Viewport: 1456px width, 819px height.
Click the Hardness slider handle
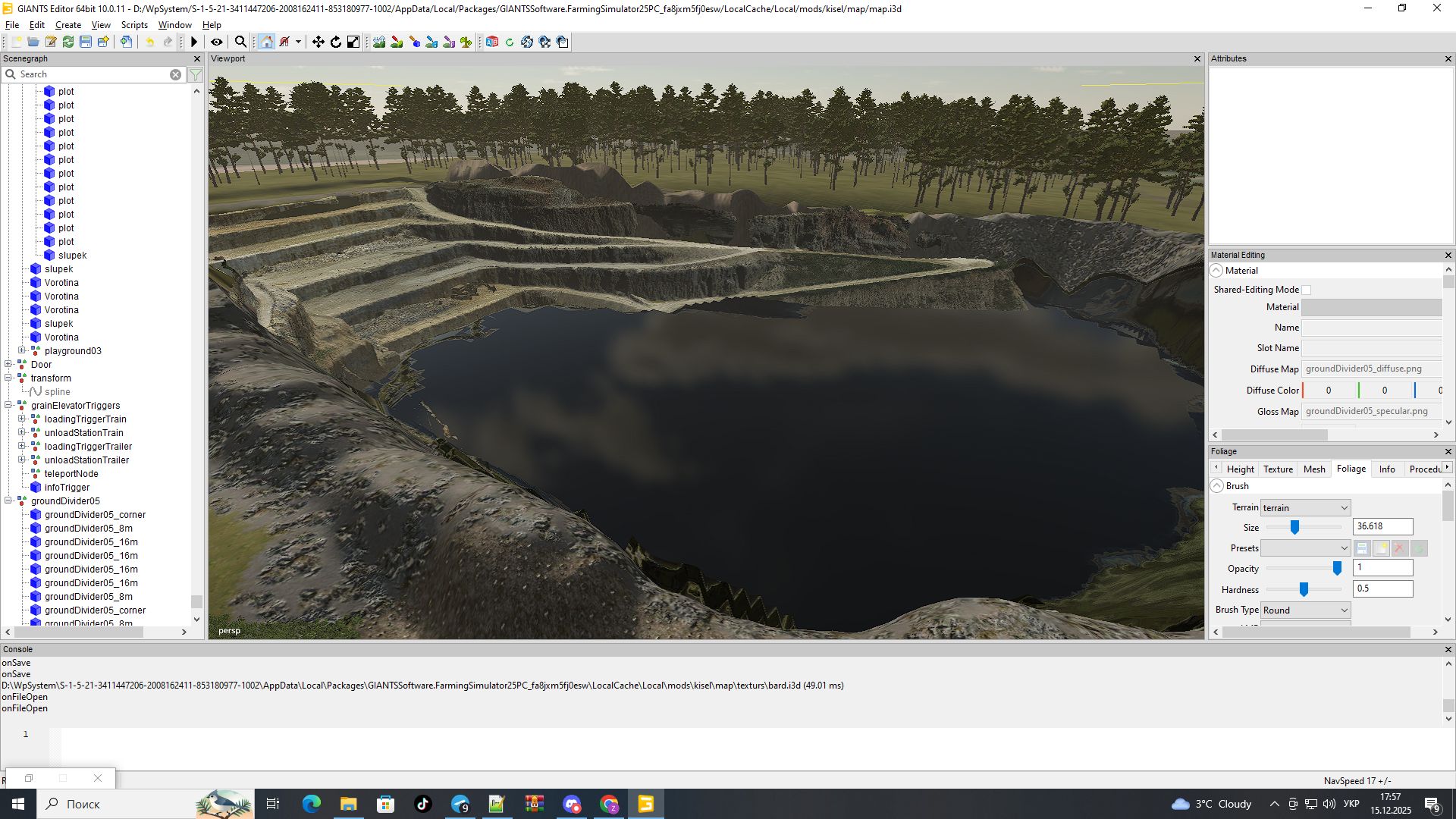click(x=1304, y=589)
